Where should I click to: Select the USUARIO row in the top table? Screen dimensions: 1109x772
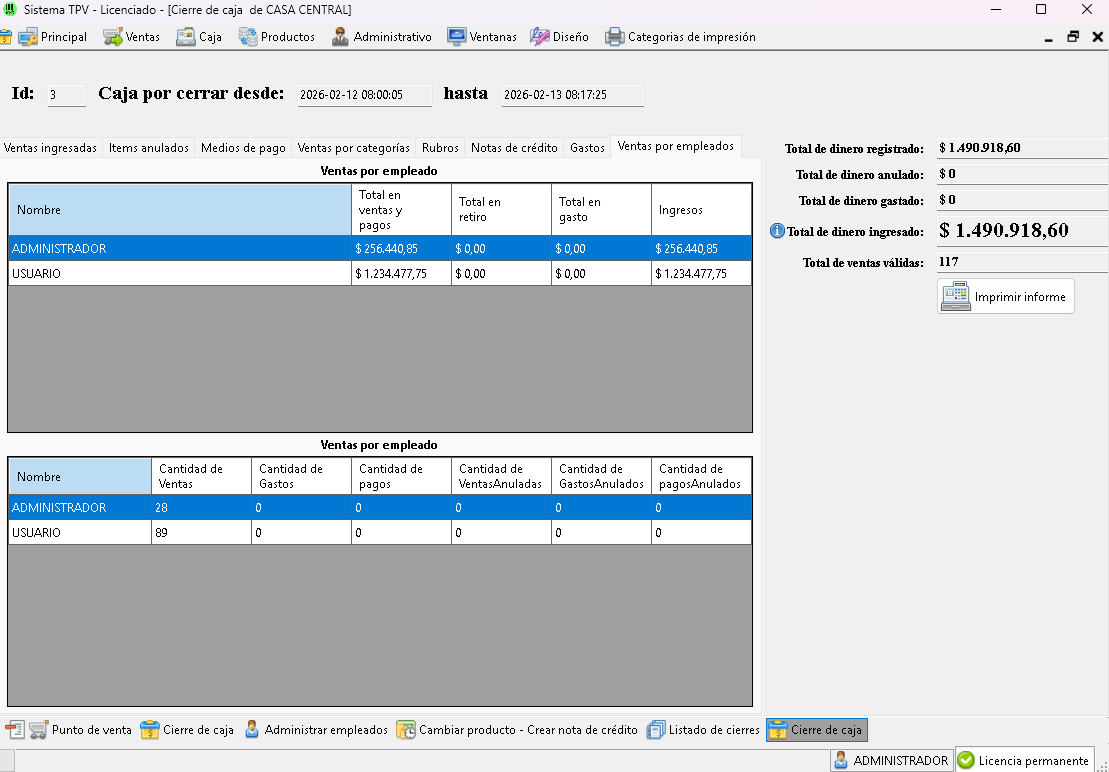180,273
